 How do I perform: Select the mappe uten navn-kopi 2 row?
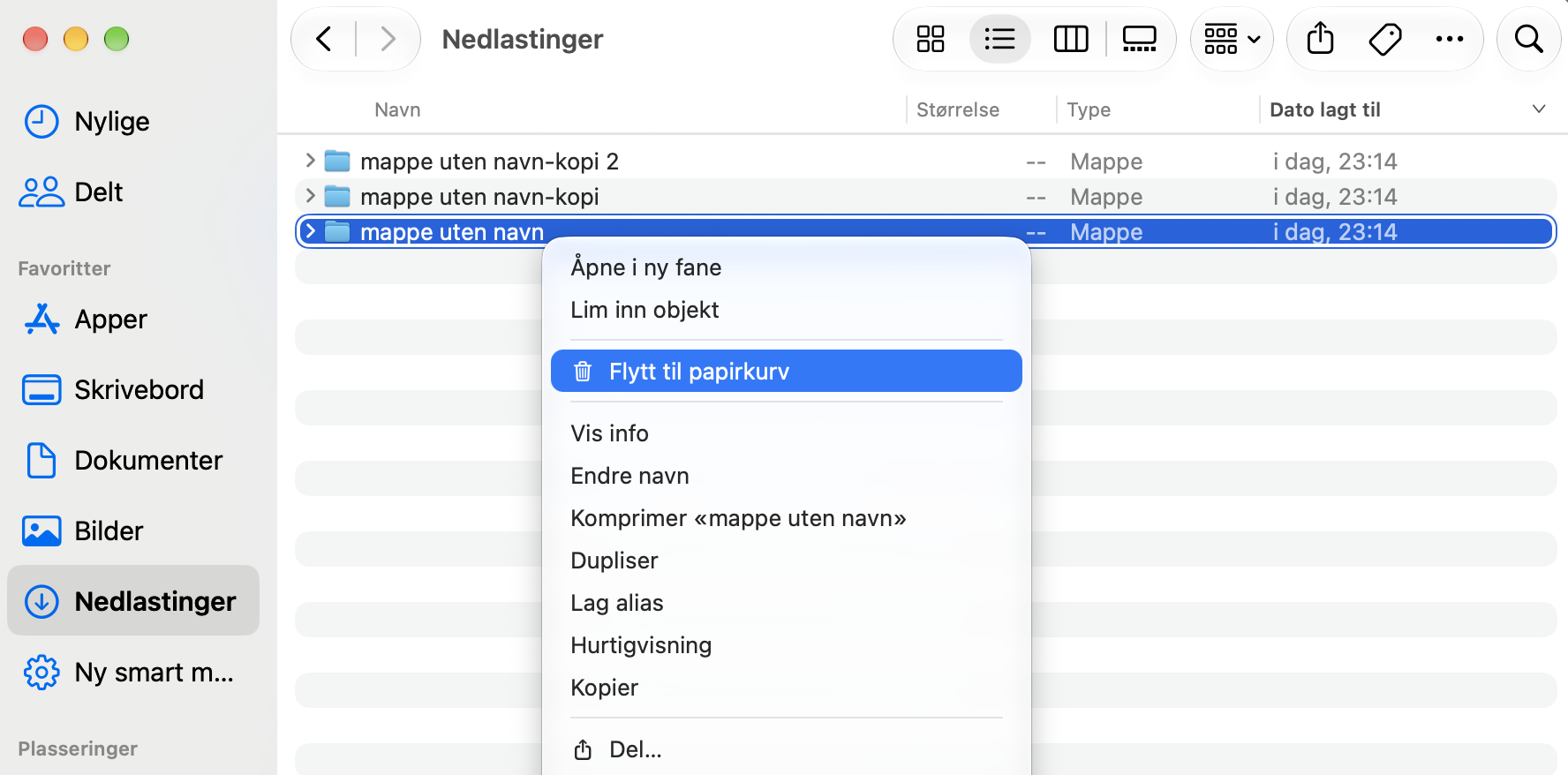[925, 161]
